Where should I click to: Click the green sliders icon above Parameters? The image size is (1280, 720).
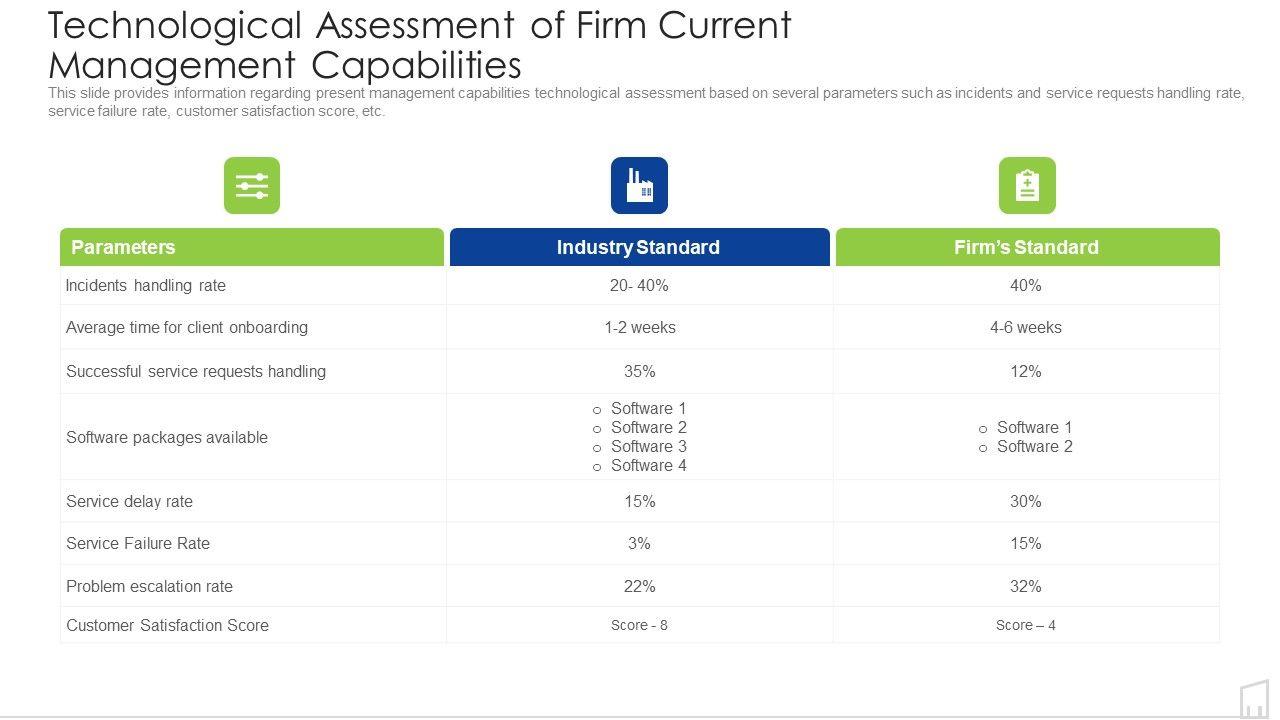[252, 186]
